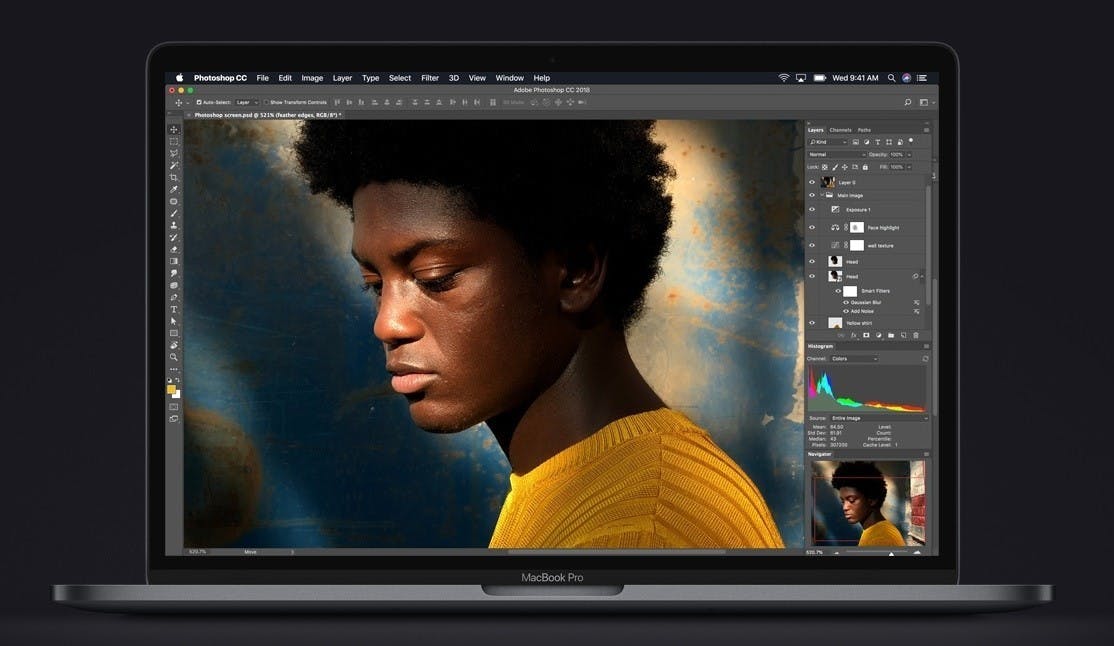Image resolution: width=1114 pixels, height=646 pixels.
Task: Select the Horizontal Type tool
Action: point(174,310)
